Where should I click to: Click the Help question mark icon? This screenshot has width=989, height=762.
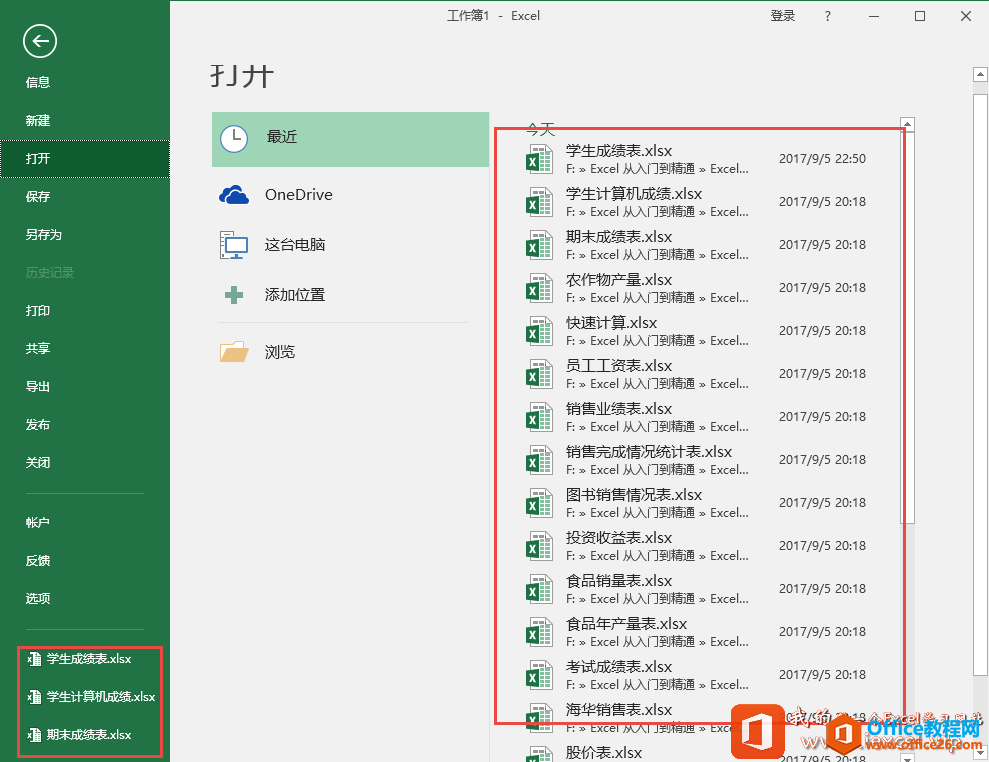(x=826, y=16)
